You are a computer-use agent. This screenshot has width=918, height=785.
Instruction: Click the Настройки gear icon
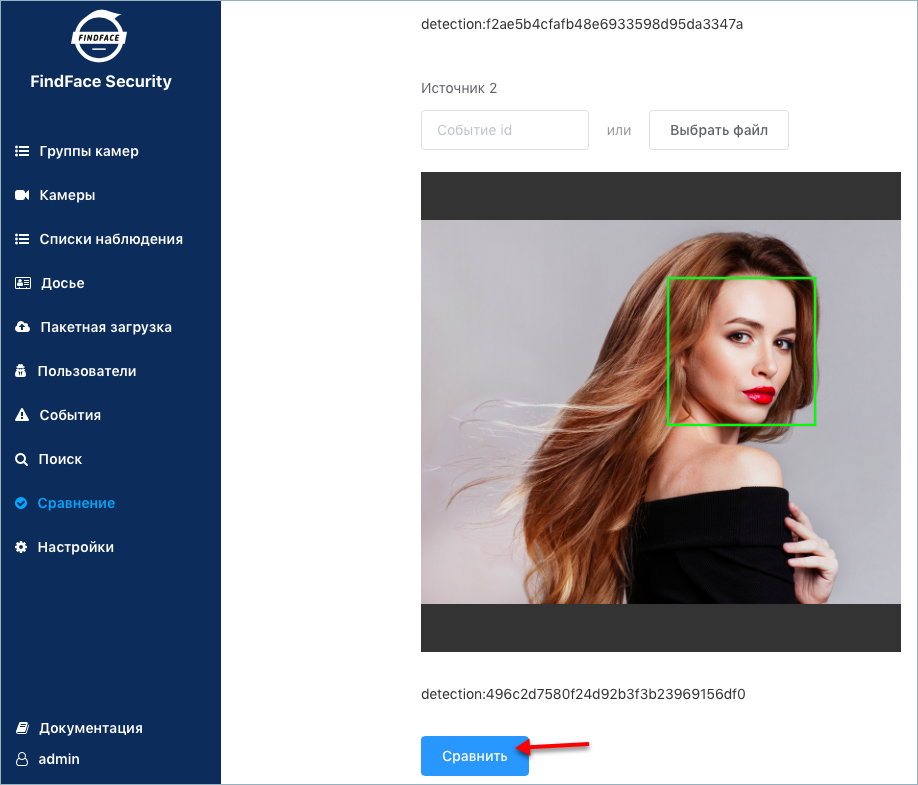[21, 547]
